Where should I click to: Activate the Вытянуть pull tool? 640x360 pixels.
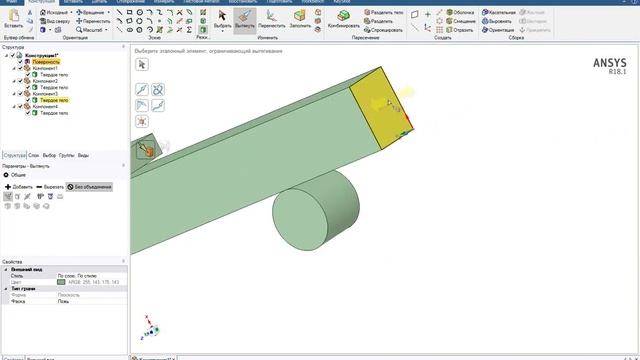[244, 20]
